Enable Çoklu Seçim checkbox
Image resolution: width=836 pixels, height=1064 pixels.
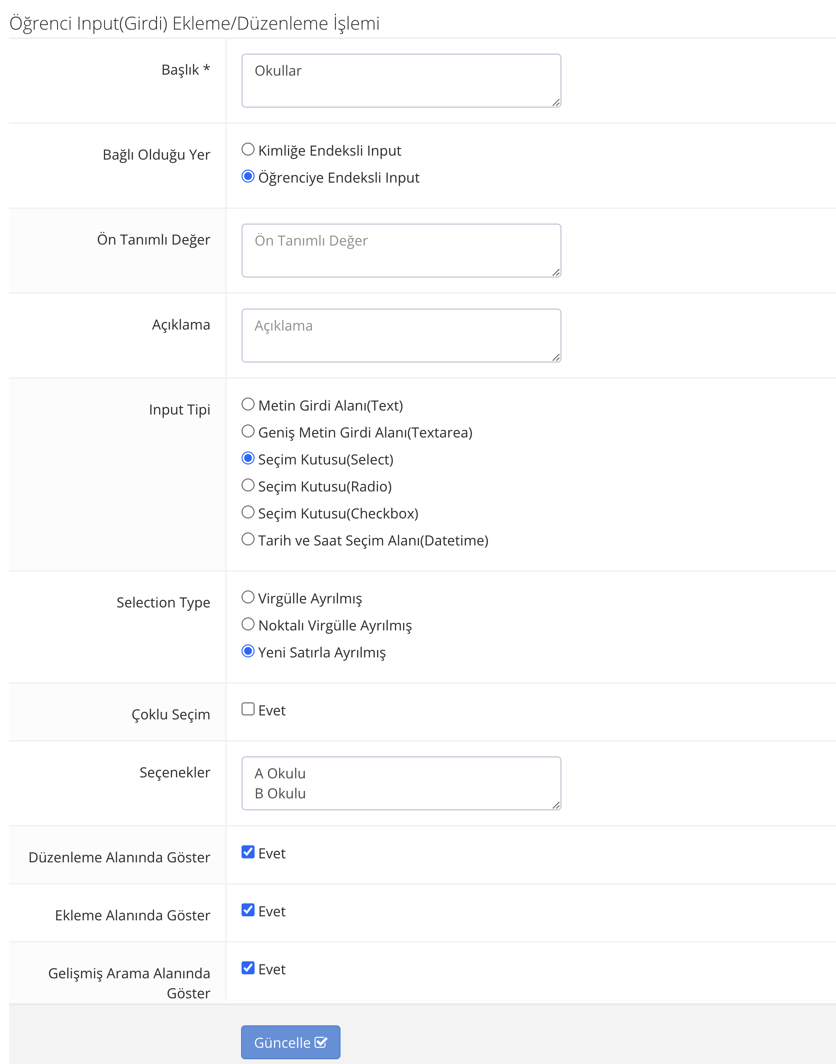(x=248, y=710)
